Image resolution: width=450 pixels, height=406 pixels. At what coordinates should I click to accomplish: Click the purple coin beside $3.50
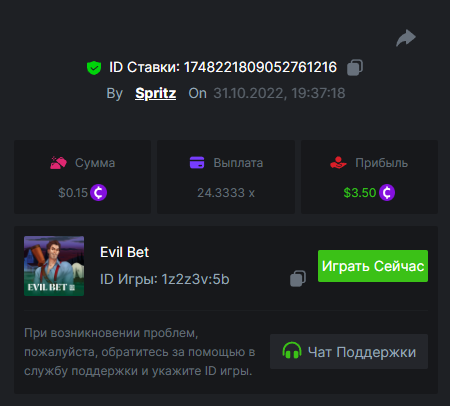pos(387,192)
